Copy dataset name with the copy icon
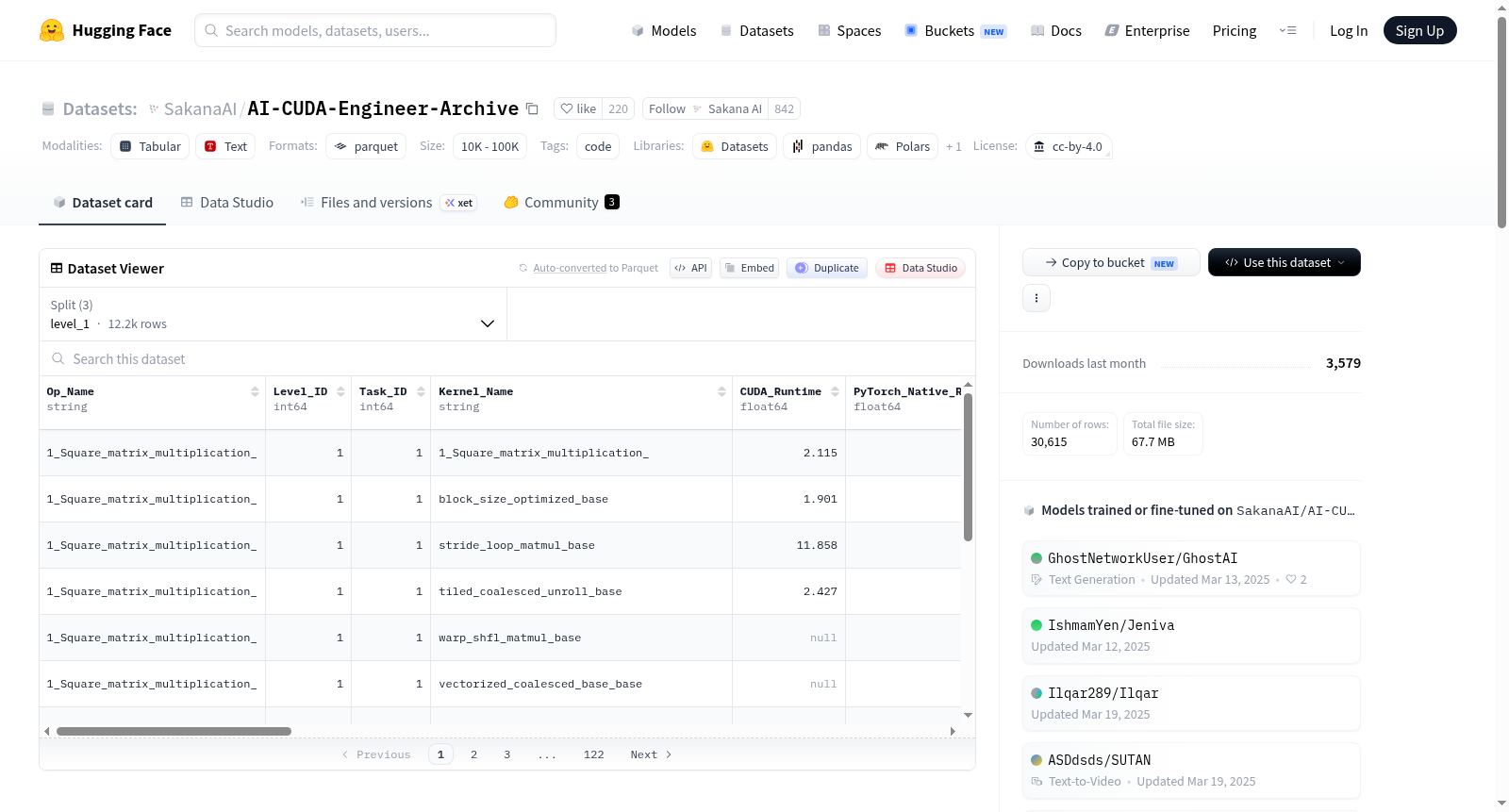 tap(532, 108)
